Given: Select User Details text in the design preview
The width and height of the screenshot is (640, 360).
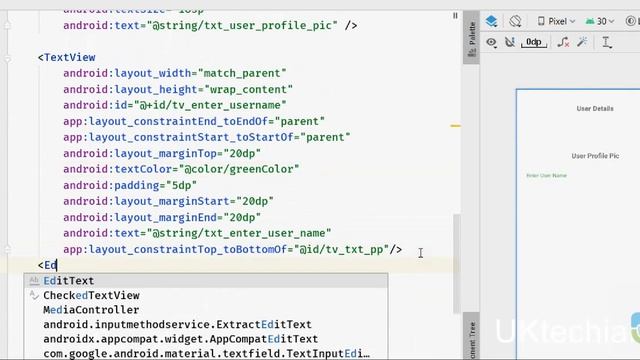Looking at the screenshot, I should point(595,109).
